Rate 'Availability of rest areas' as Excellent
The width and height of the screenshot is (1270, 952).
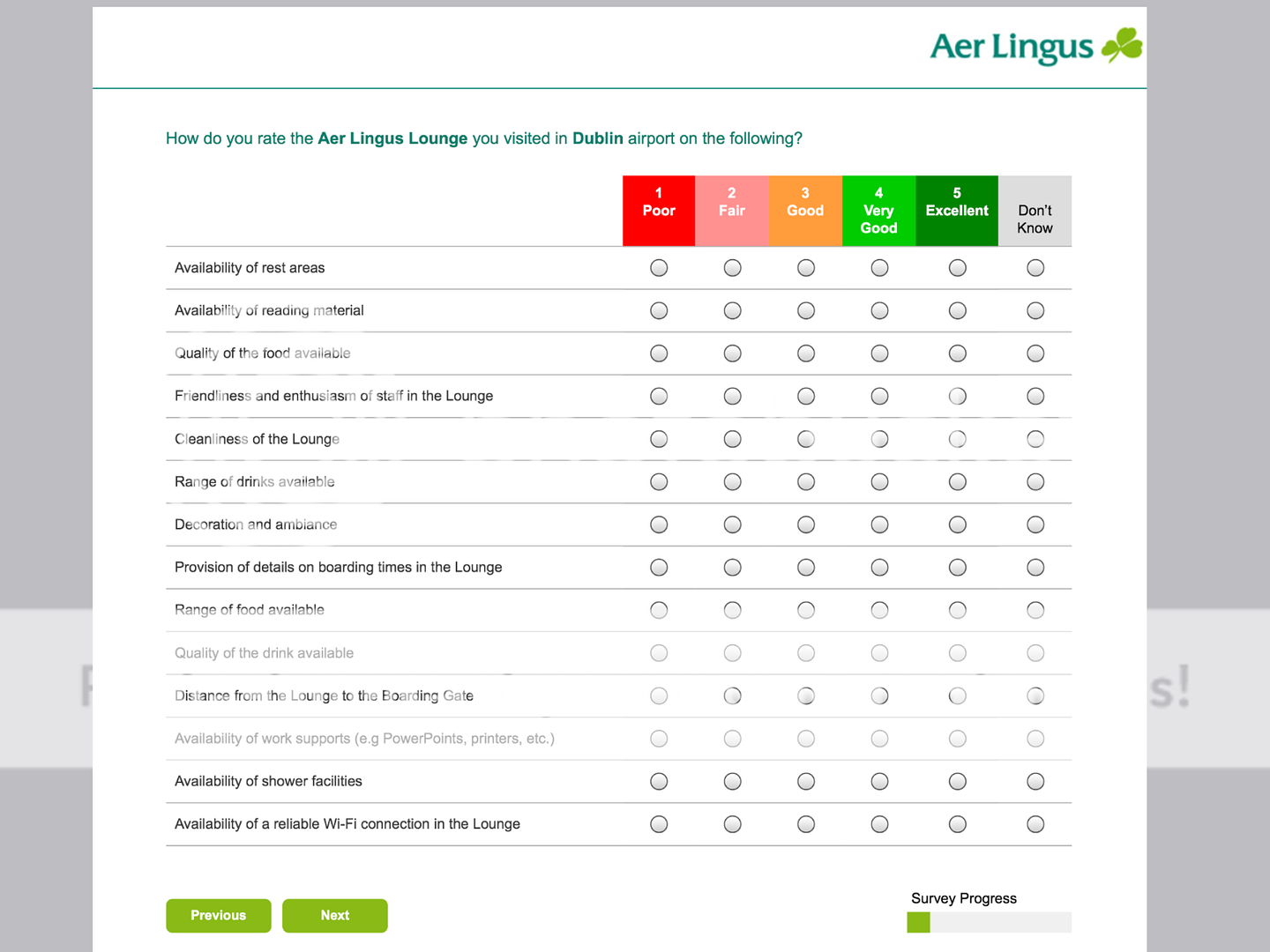tap(957, 267)
